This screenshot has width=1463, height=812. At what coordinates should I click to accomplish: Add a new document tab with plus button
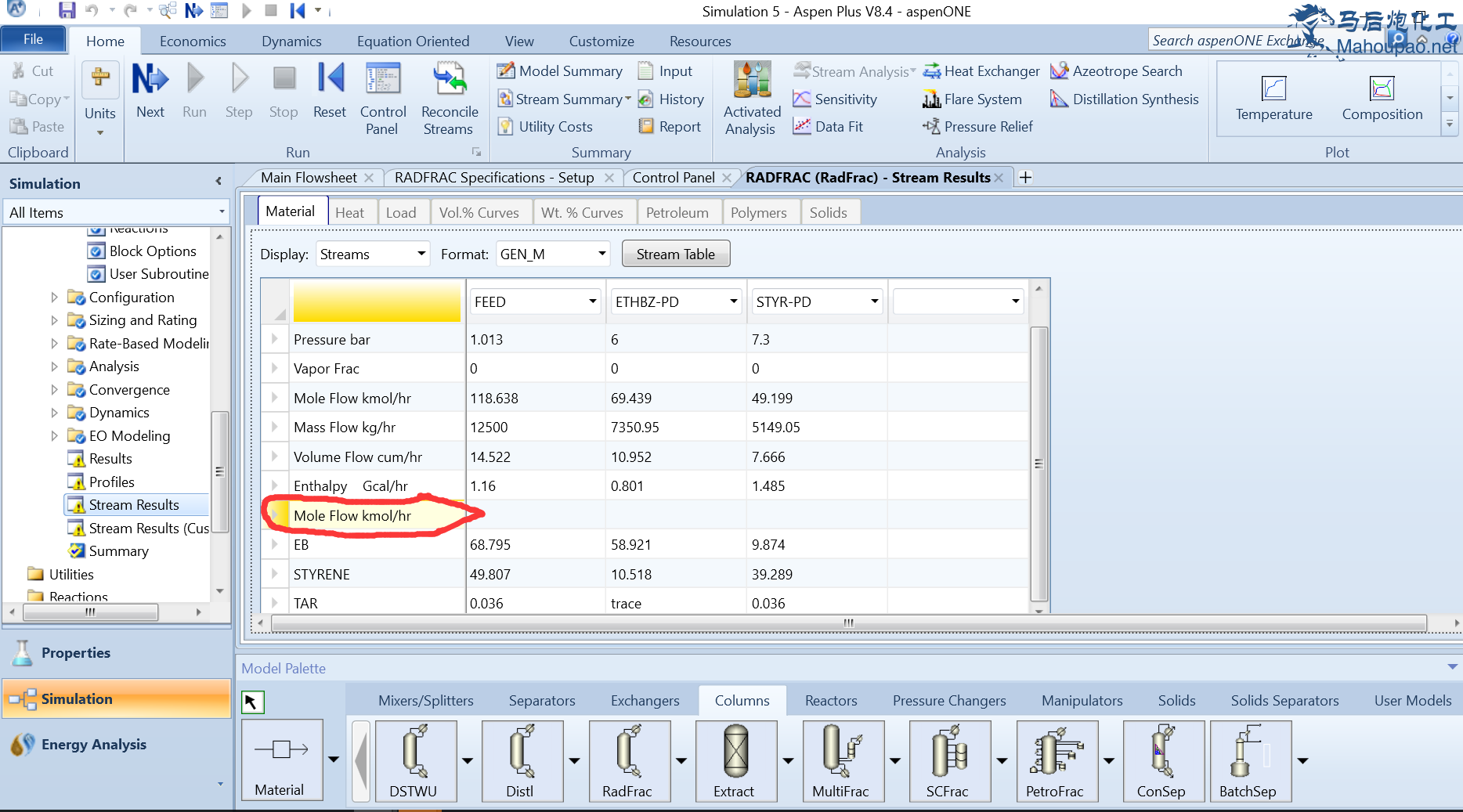pos(1025,178)
